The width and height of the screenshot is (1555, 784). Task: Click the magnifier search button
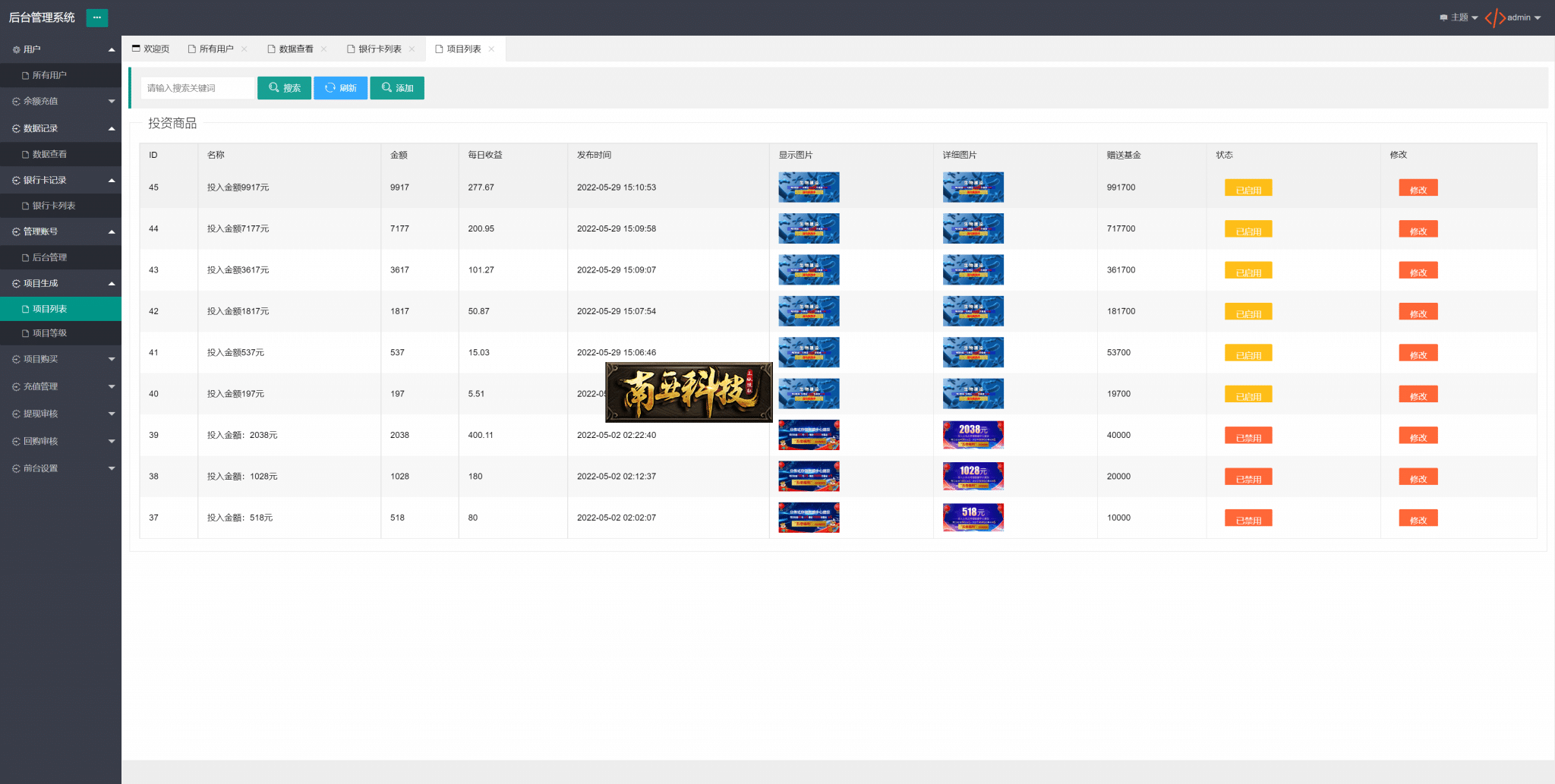(x=284, y=88)
